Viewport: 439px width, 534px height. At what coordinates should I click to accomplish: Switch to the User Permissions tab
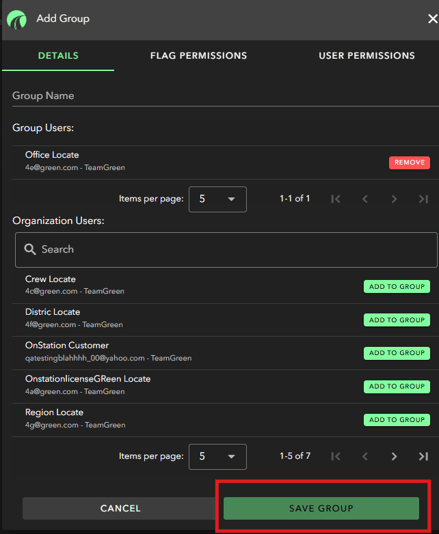(x=367, y=56)
